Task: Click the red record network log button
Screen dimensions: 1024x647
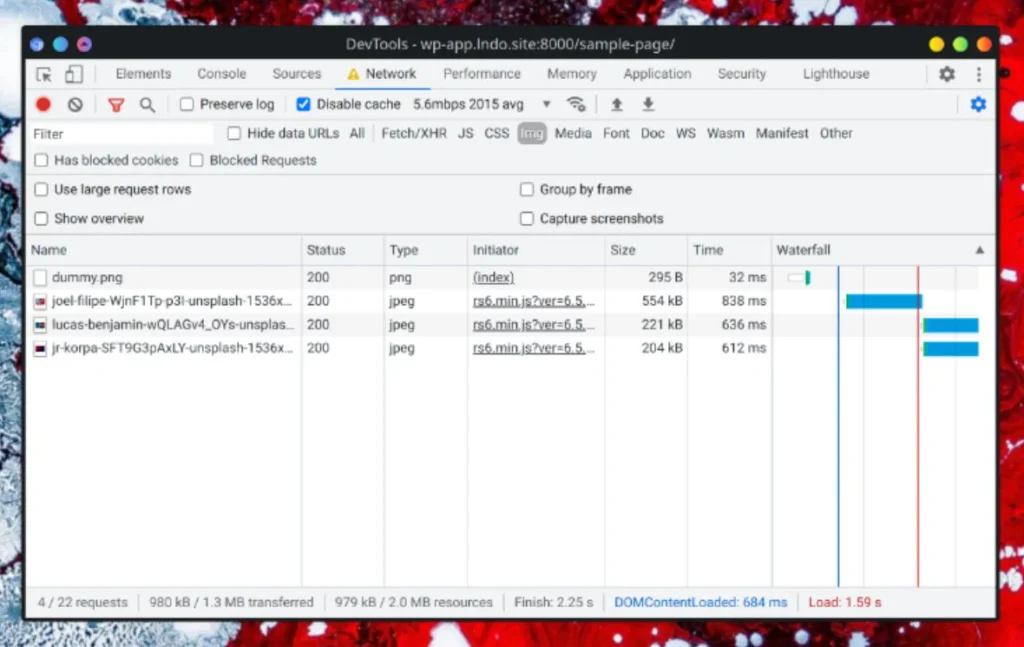Action: 43,104
